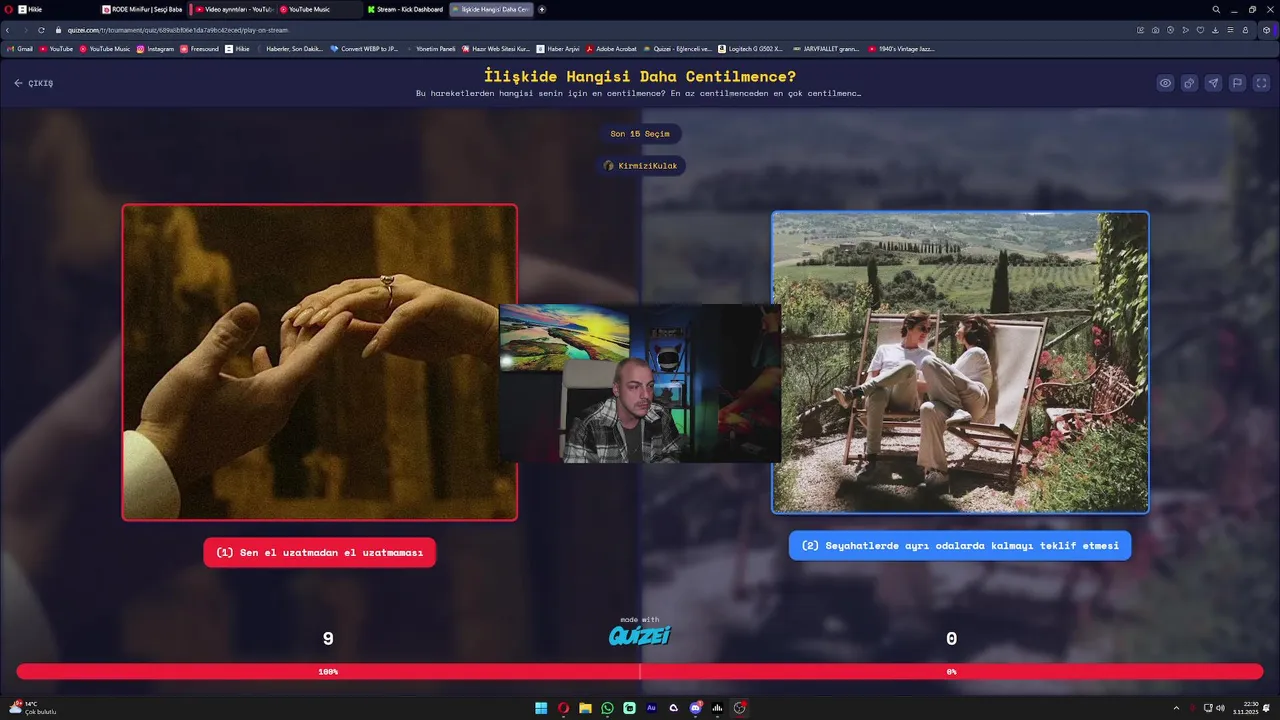Screen dimensions: 1280x720
Task: Click the browser search tabs magnifier icon
Action: [x=1216, y=9]
